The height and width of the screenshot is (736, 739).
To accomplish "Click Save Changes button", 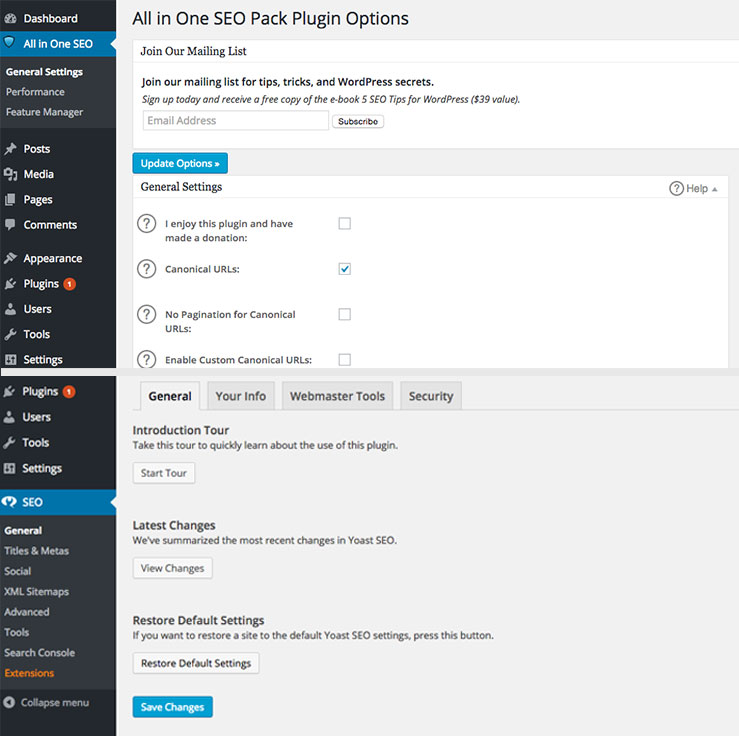I will coord(172,707).
